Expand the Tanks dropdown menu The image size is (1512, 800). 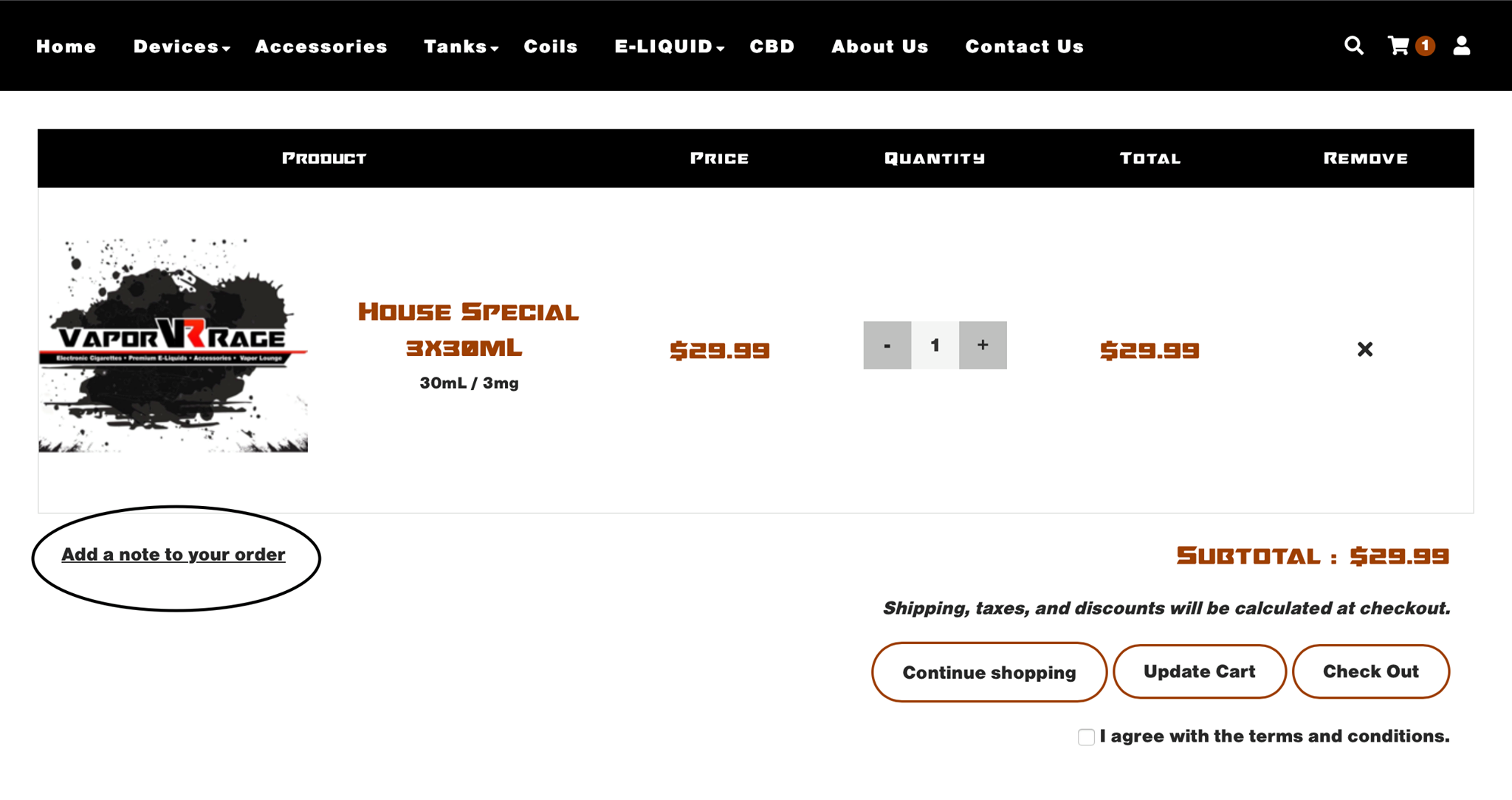[461, 47]
